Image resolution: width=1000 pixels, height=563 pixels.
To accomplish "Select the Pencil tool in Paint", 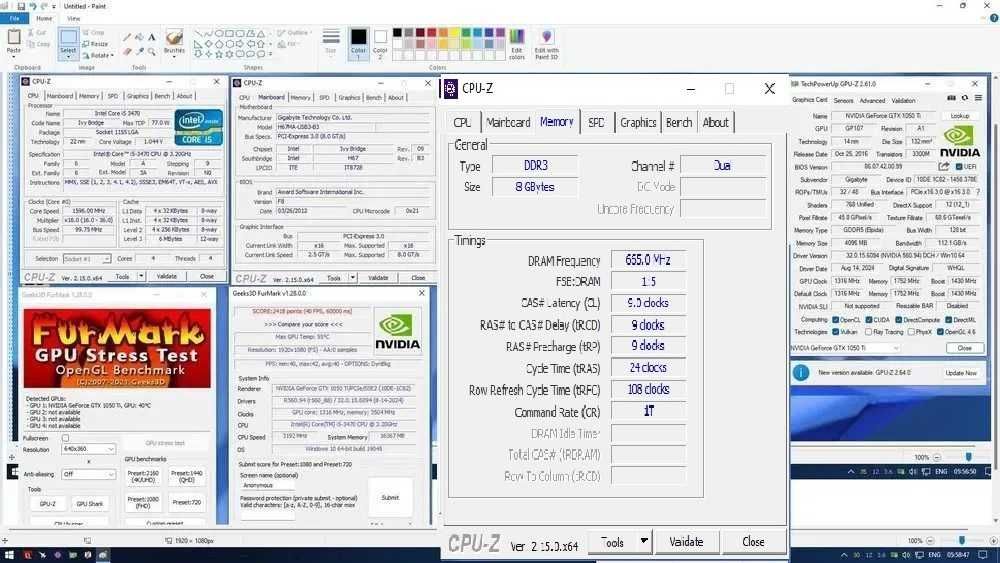I will coord(128,38).
